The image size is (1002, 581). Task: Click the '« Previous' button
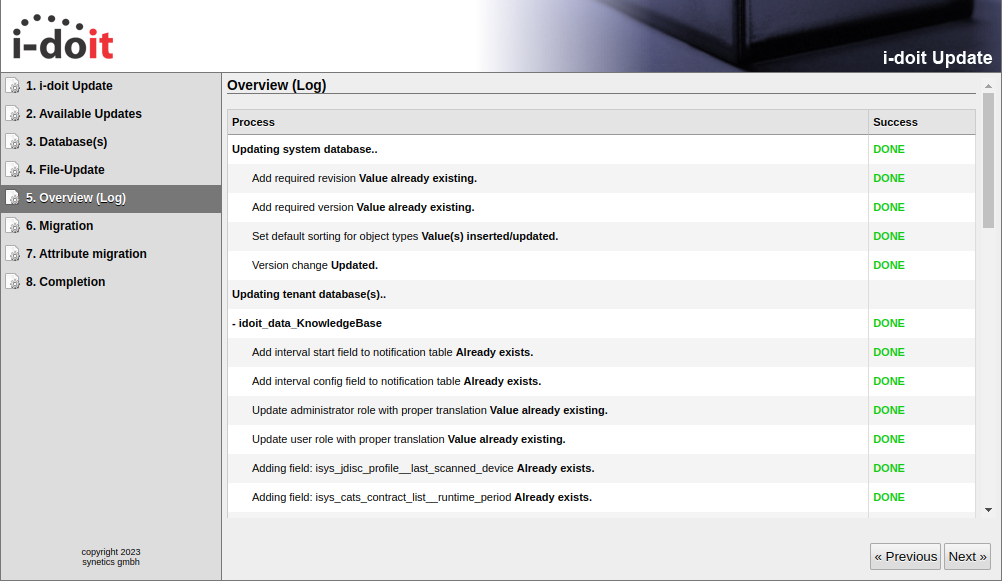tap(905, 557)
